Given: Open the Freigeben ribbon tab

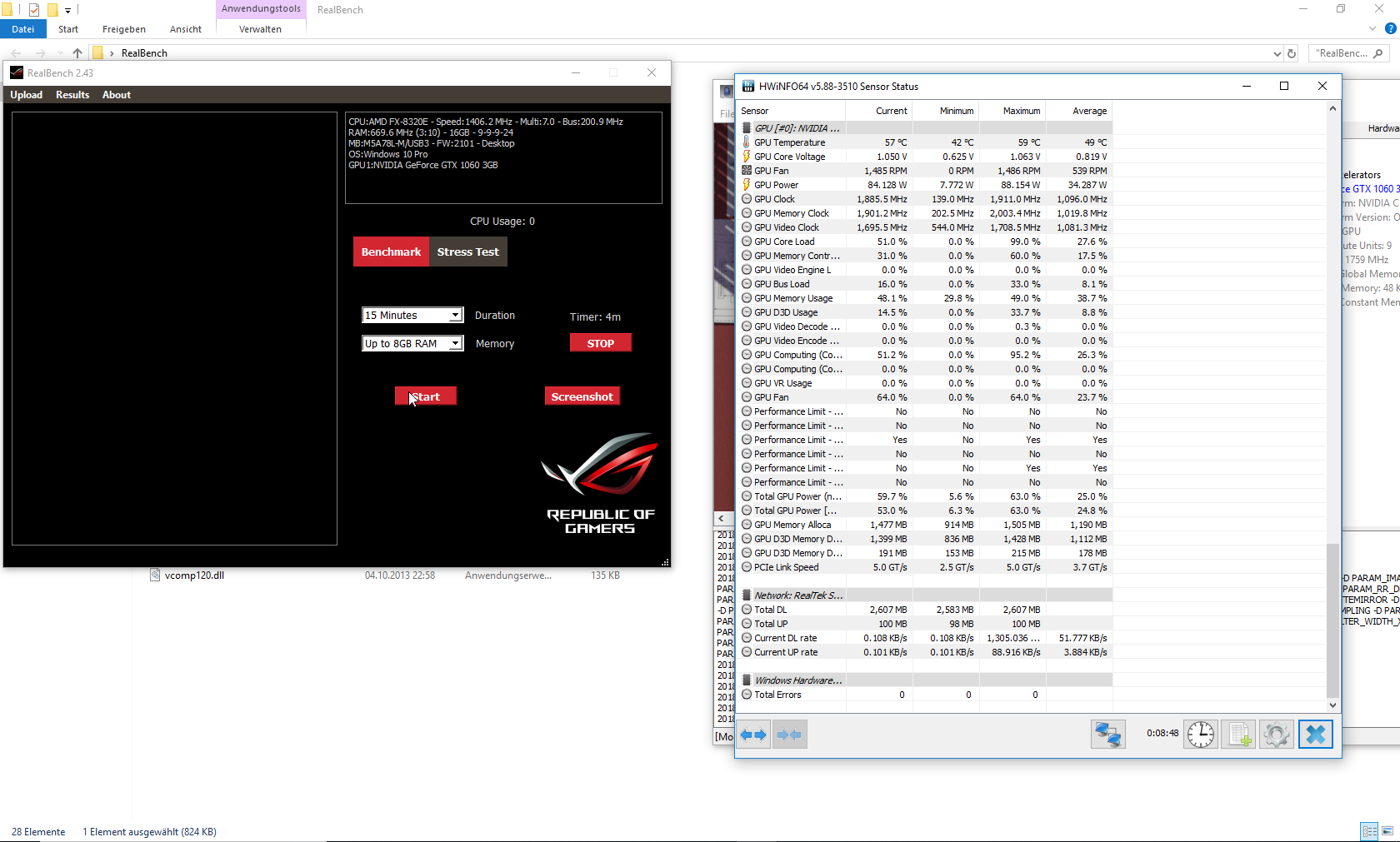Looking at the screenshot, I should pyautogui.click(x=124, y=29).
